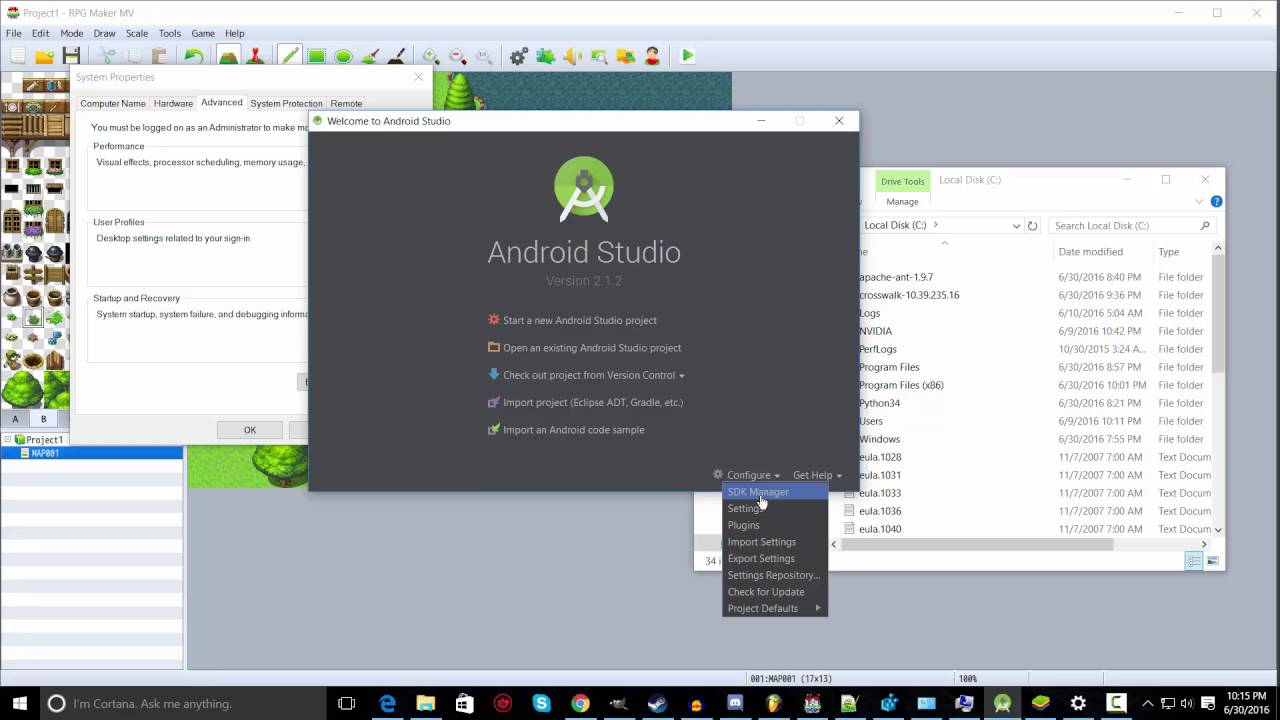The width and height of the screenshot is (1280, 720).
Task: Click the Actual Size zoom icon
Action: pos(484,56)
